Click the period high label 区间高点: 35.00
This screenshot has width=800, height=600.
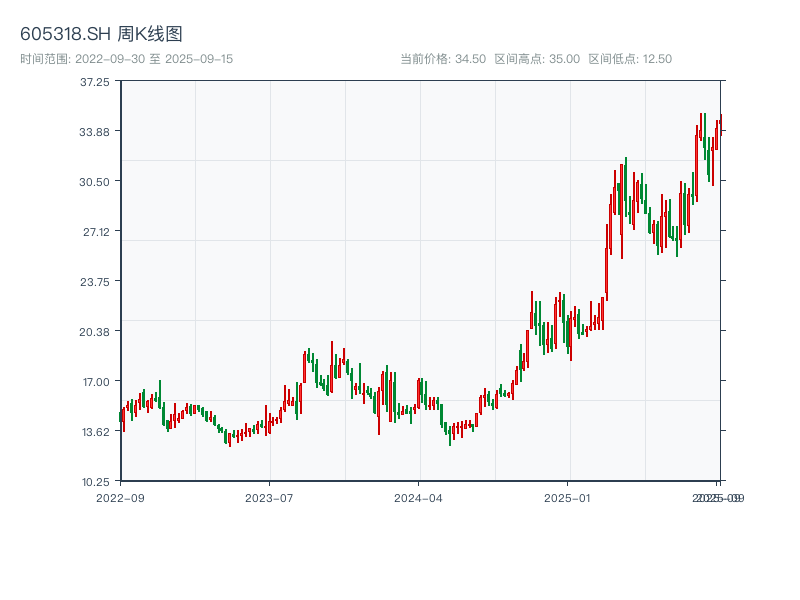tap(537, 59)
